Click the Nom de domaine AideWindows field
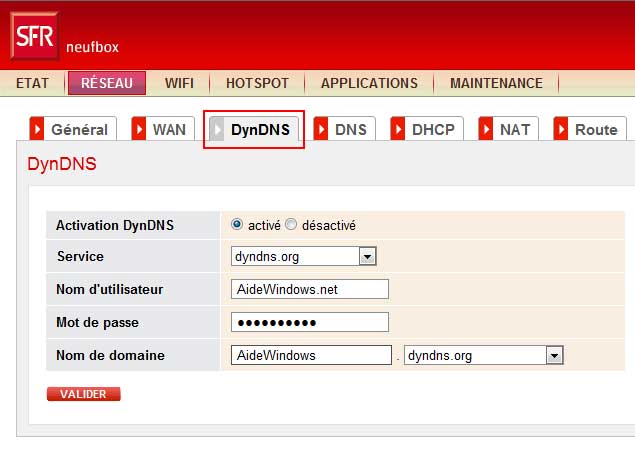The height and width of the screenshot is (458, 635). click(x=310, y=355)
